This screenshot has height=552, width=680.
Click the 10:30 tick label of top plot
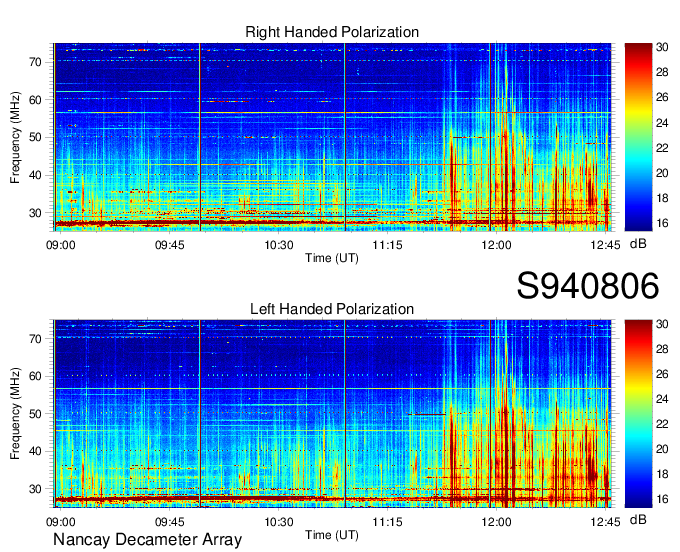(x=279, y=245)
